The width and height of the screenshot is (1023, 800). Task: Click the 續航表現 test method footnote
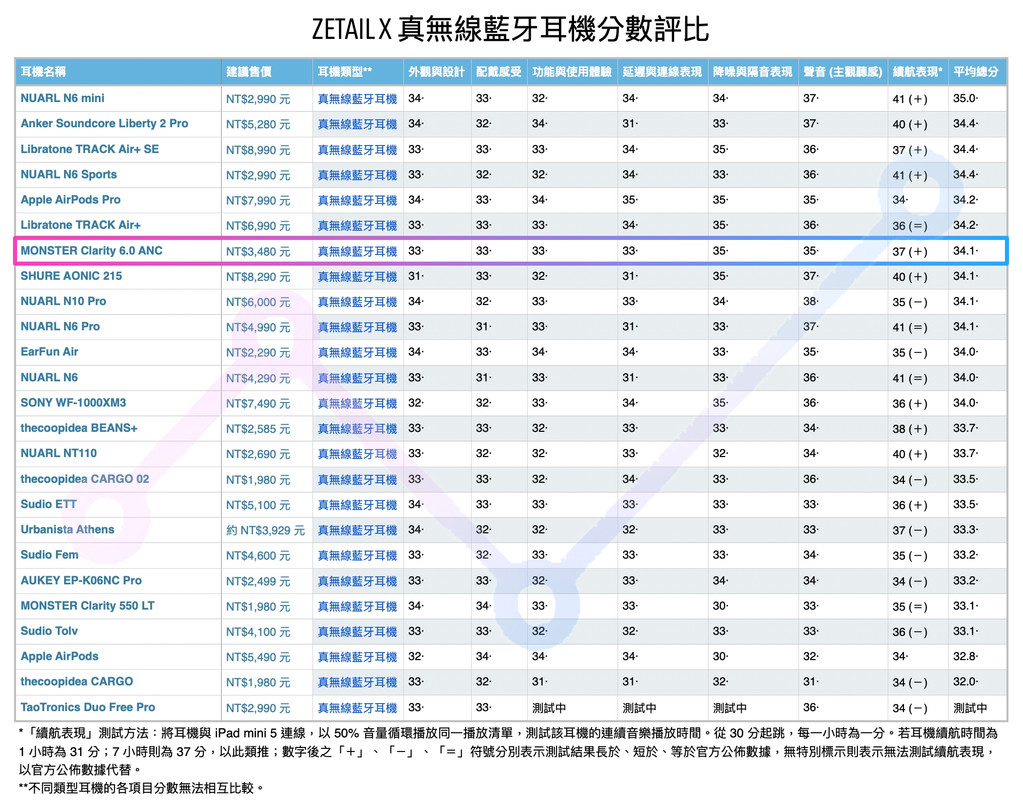pyautogui.click(x=508, y=751)
